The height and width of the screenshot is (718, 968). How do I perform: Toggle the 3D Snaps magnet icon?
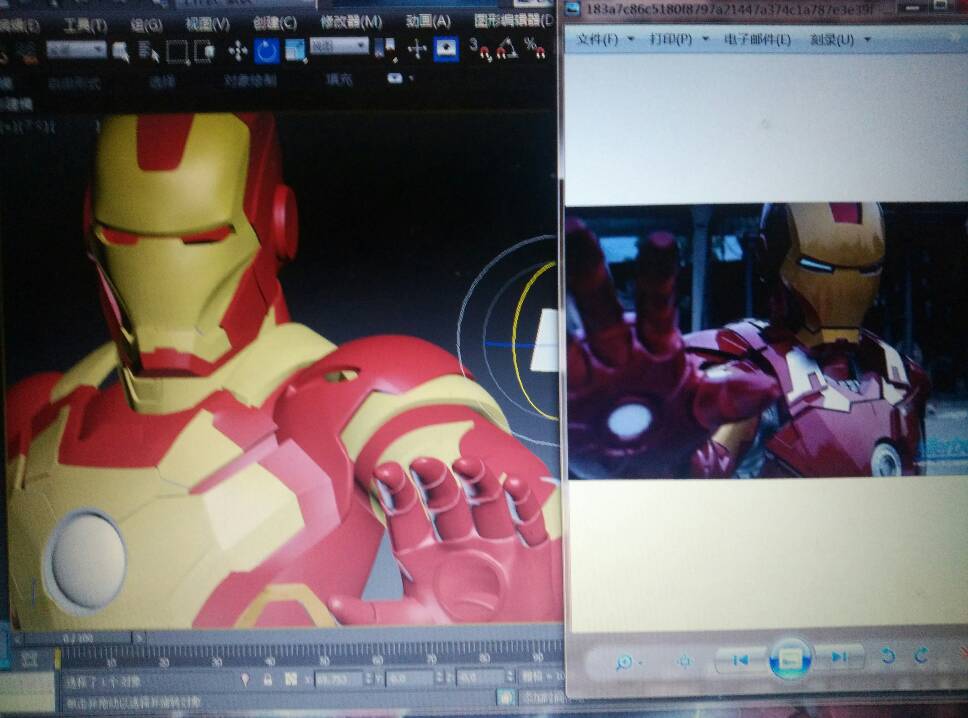(480, 49)
